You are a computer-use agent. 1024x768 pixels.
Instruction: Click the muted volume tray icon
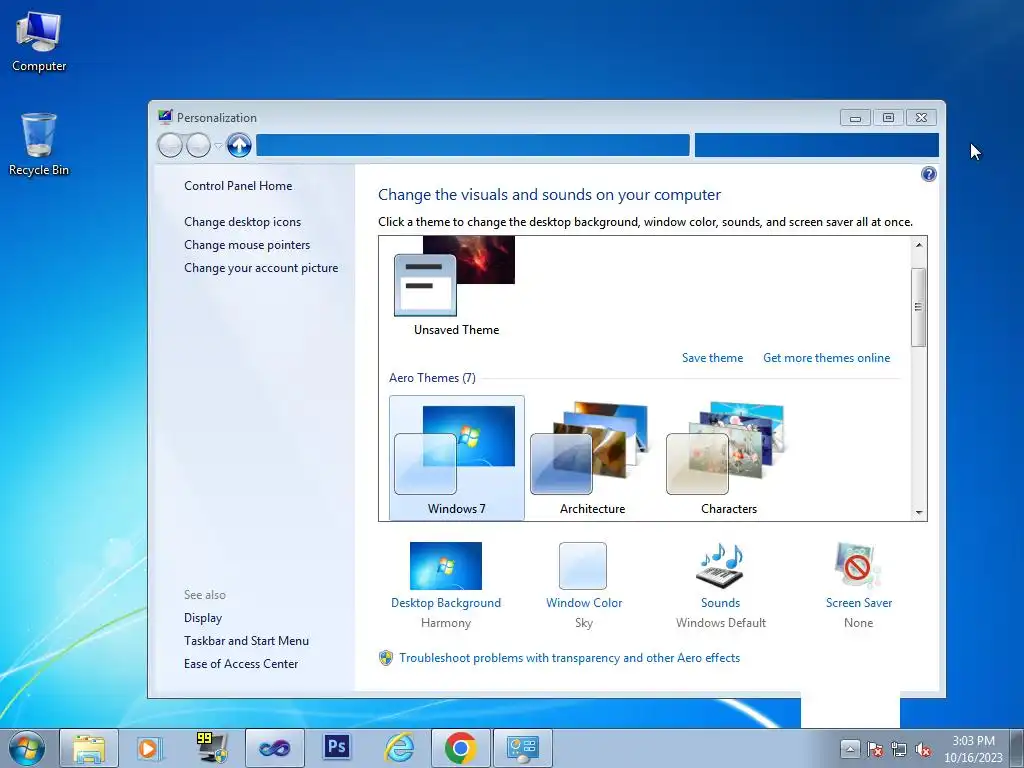[923, 749]
